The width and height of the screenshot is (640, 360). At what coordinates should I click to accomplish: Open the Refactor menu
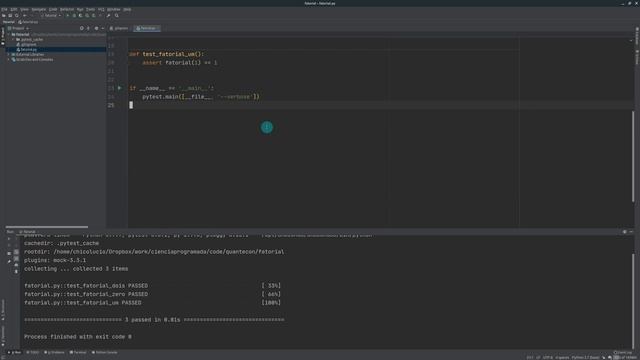point(67,9)
